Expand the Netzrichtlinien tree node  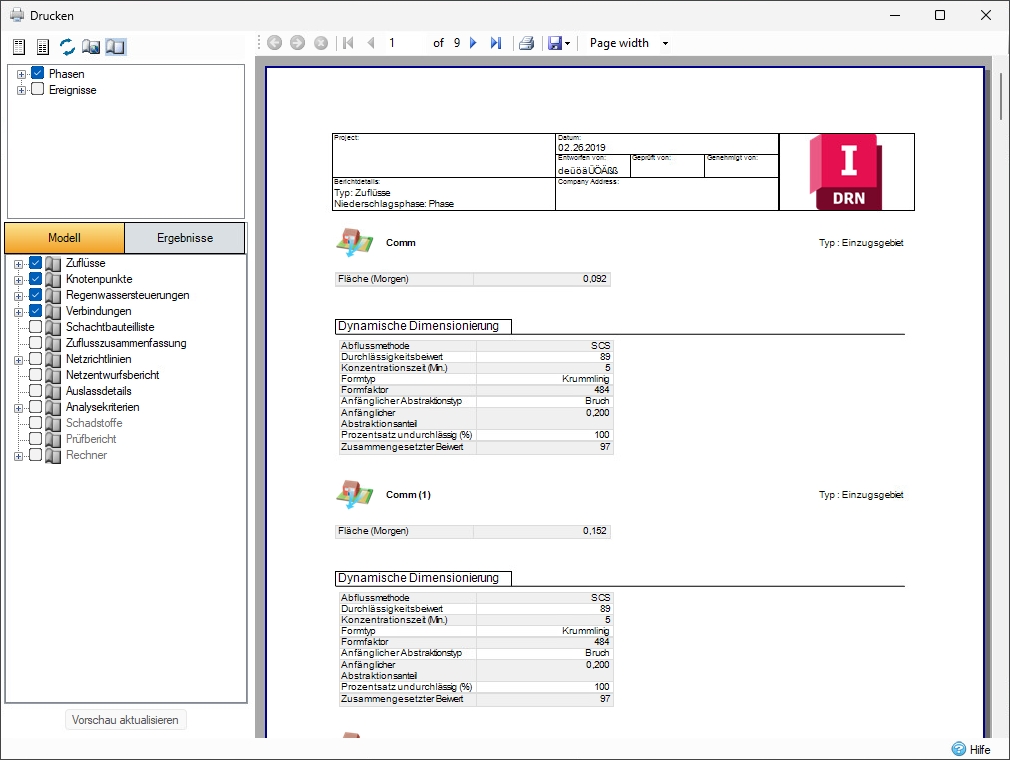click(19, 360)
